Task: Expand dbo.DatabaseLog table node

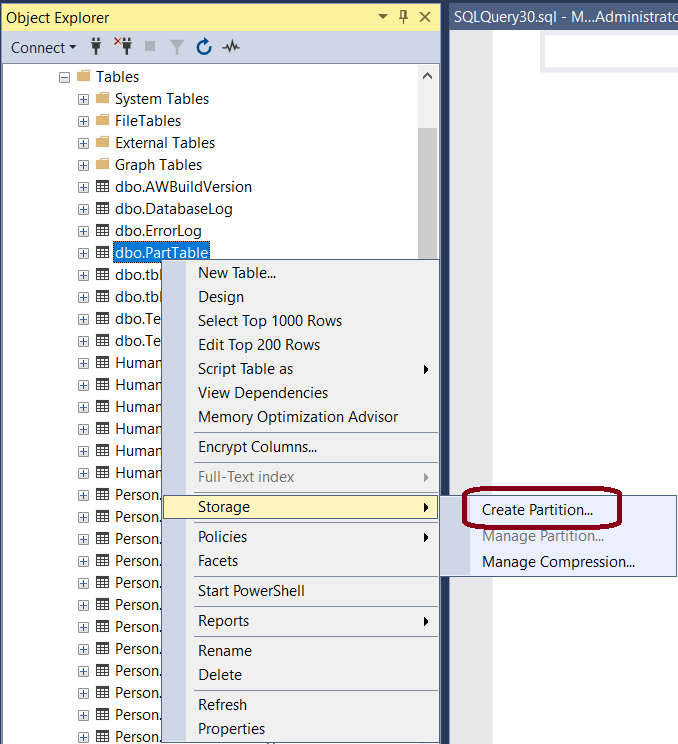Action: point(84,209)
